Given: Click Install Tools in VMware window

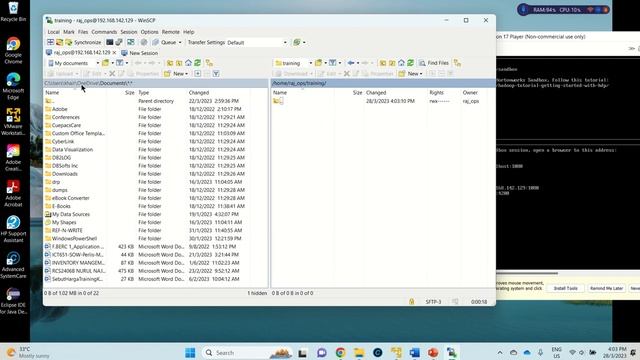Looking at the screenshot, I should (565, 288).
